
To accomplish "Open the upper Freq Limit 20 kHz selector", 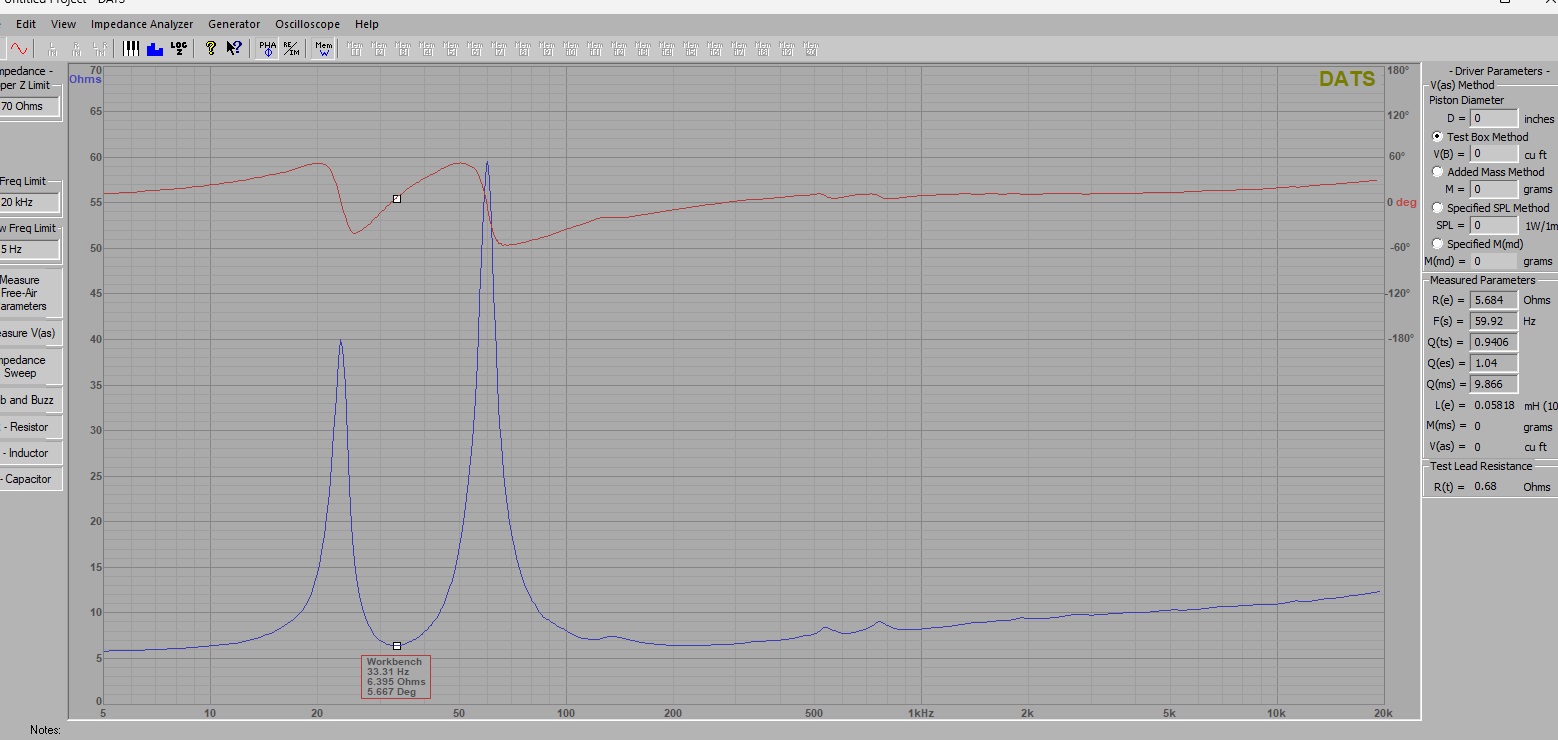I will pos(29,202).
